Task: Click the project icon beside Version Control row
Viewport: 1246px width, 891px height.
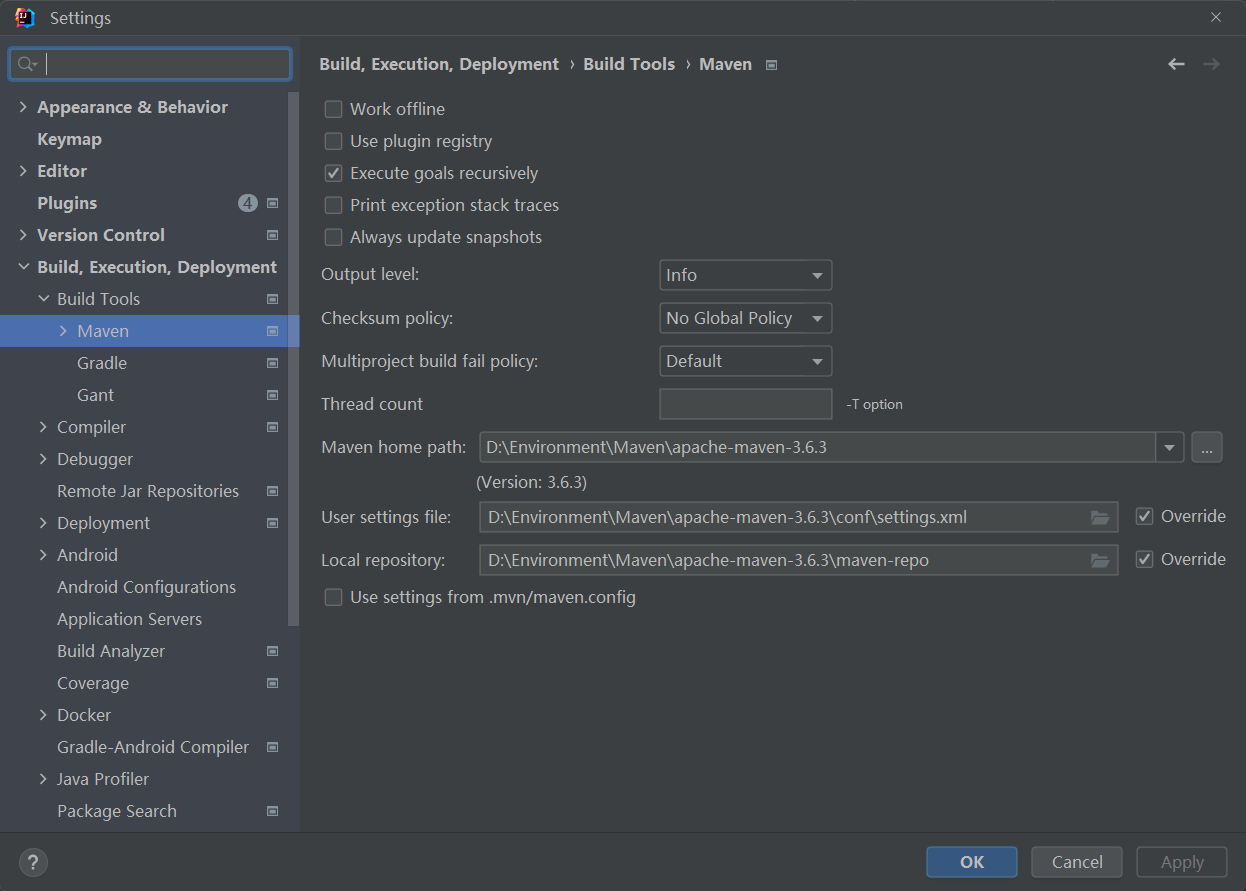Action: (x=272, y=235)
